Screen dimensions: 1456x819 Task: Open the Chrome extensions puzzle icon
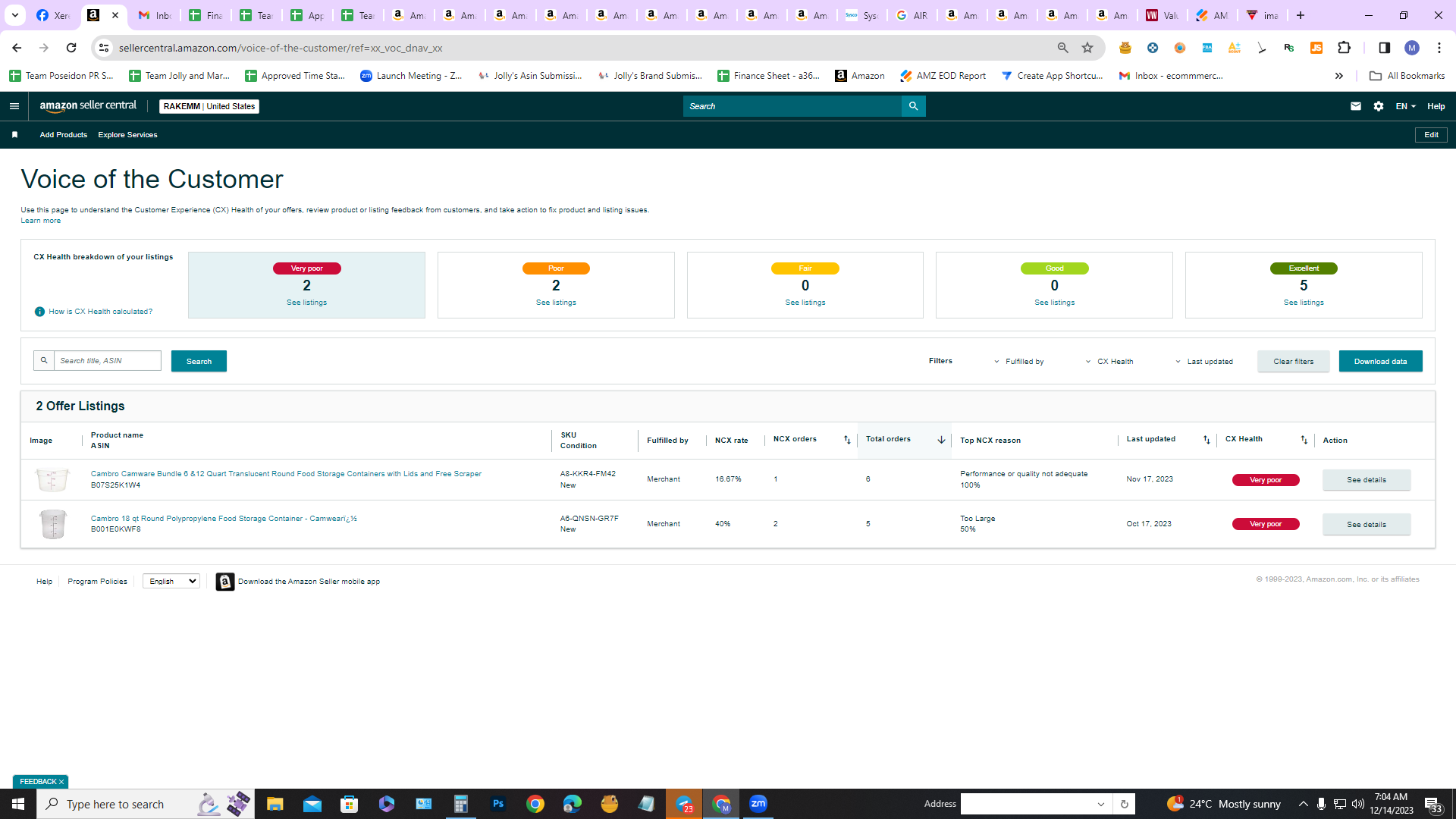pos(1344,48)
